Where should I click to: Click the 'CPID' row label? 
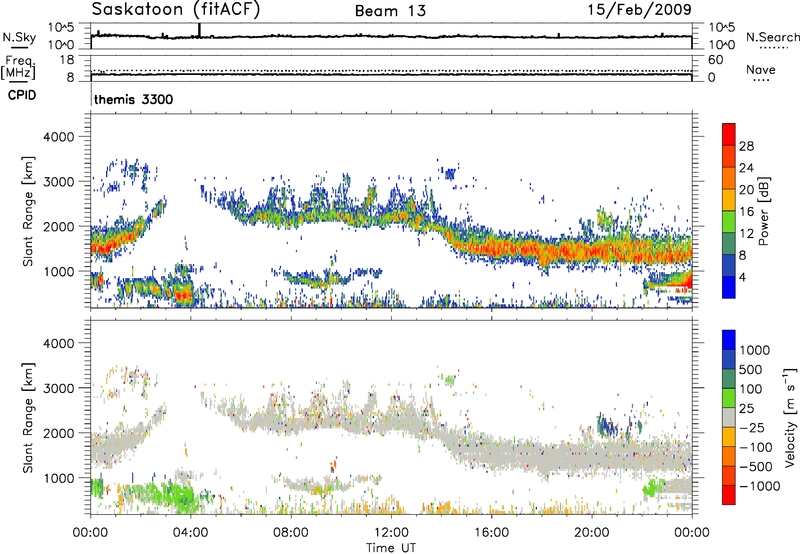point(22,95)
